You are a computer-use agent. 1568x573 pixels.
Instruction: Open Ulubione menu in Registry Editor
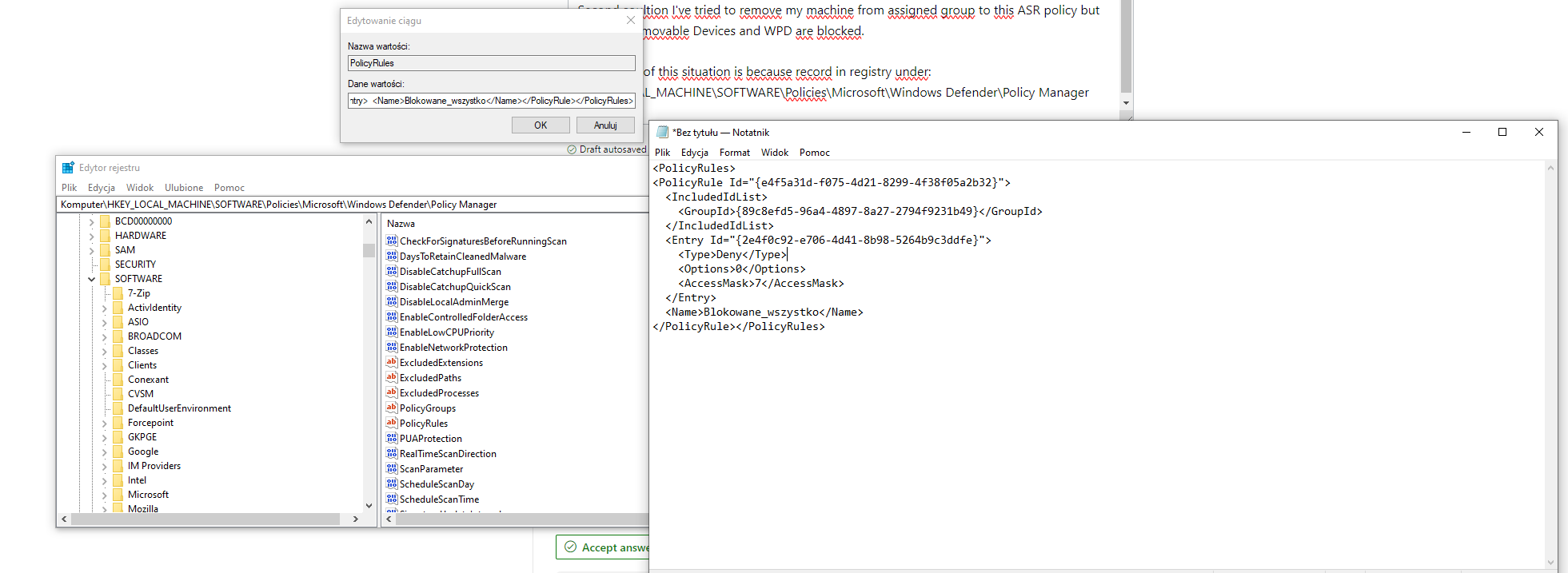[x=184, y=188]
